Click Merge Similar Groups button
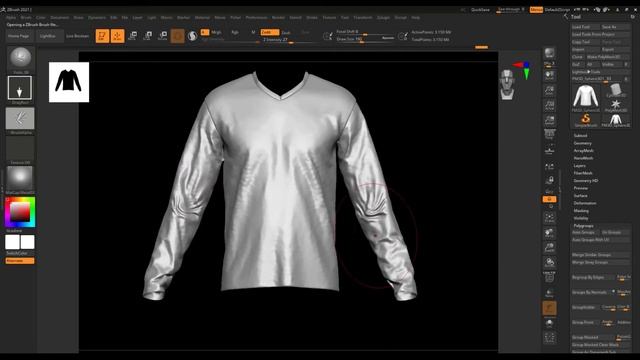The height and width of the screenshot is (360, 640). (600, 255)
